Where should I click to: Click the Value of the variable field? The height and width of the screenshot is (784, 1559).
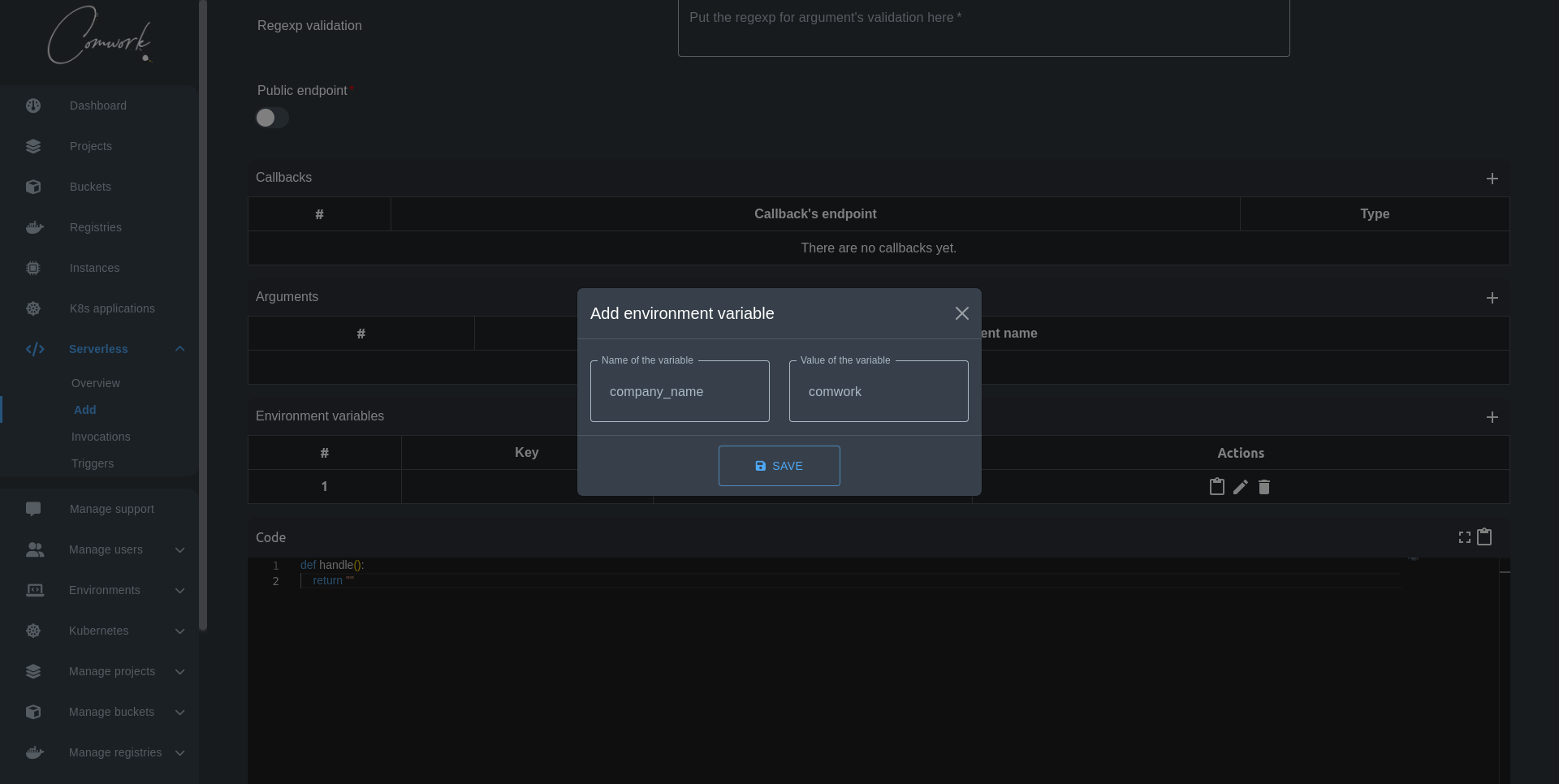879,391
